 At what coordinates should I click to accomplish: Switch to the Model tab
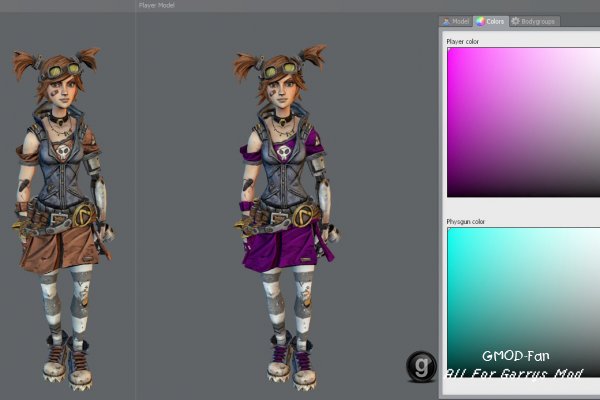[456, 21]
